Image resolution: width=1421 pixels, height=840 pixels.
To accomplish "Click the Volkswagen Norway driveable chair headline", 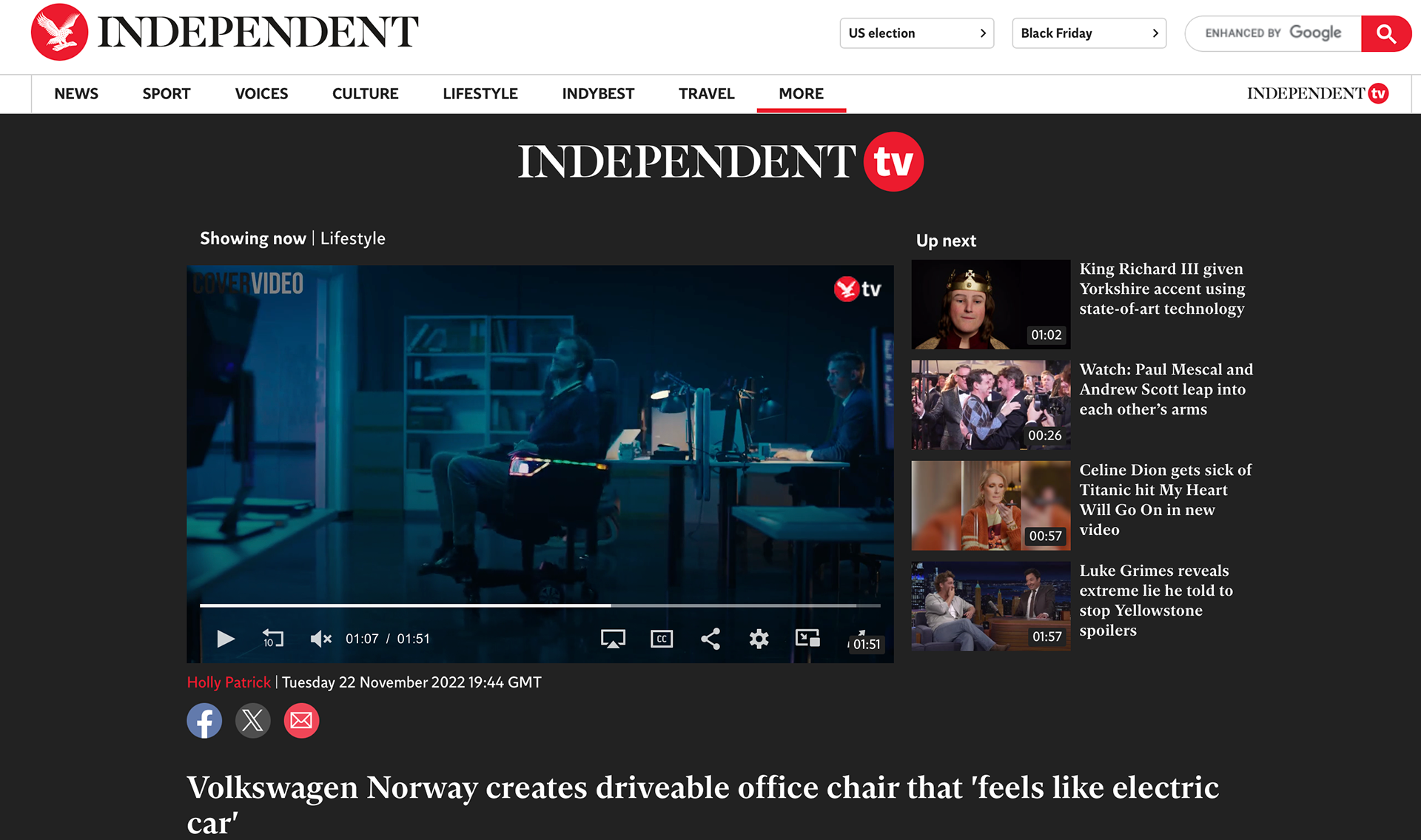I will click(x=702, y=804).
